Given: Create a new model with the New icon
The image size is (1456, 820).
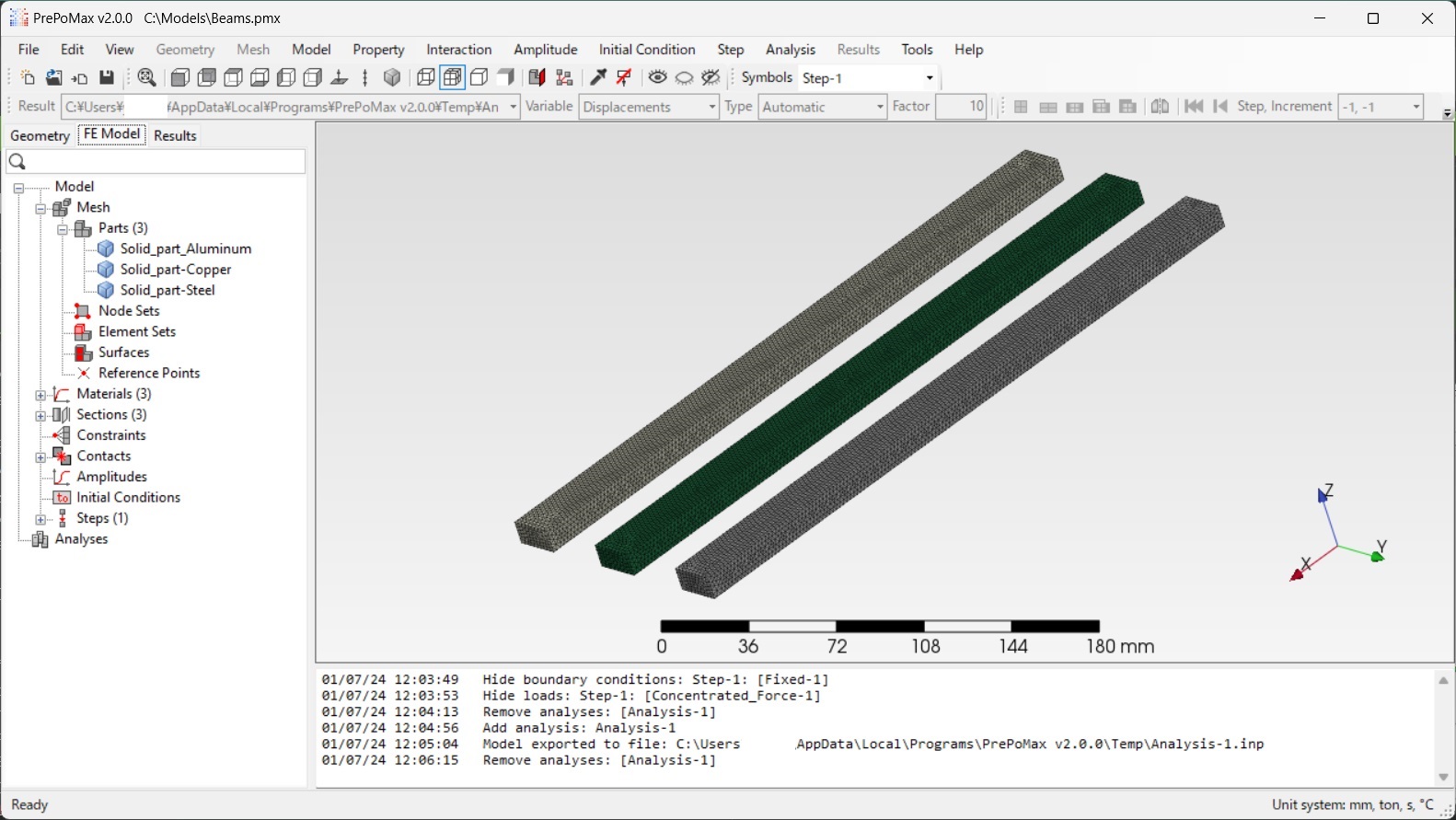Looking at the screenshot, I should (28, 78).
